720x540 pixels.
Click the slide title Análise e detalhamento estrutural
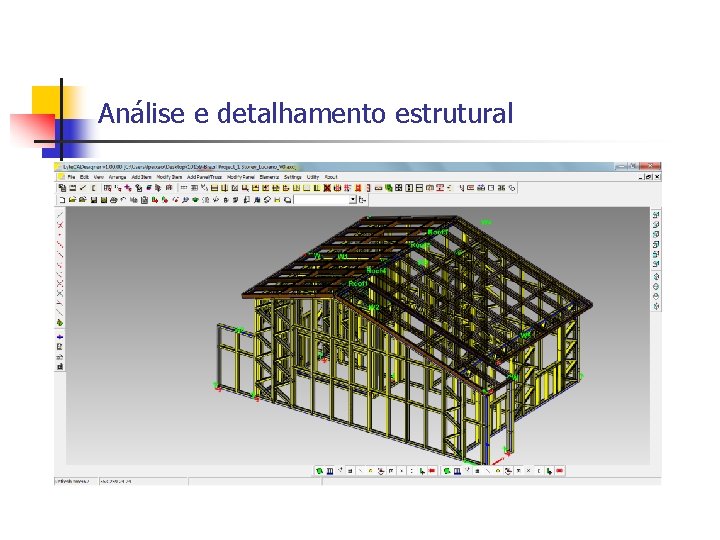click(305, 113)
